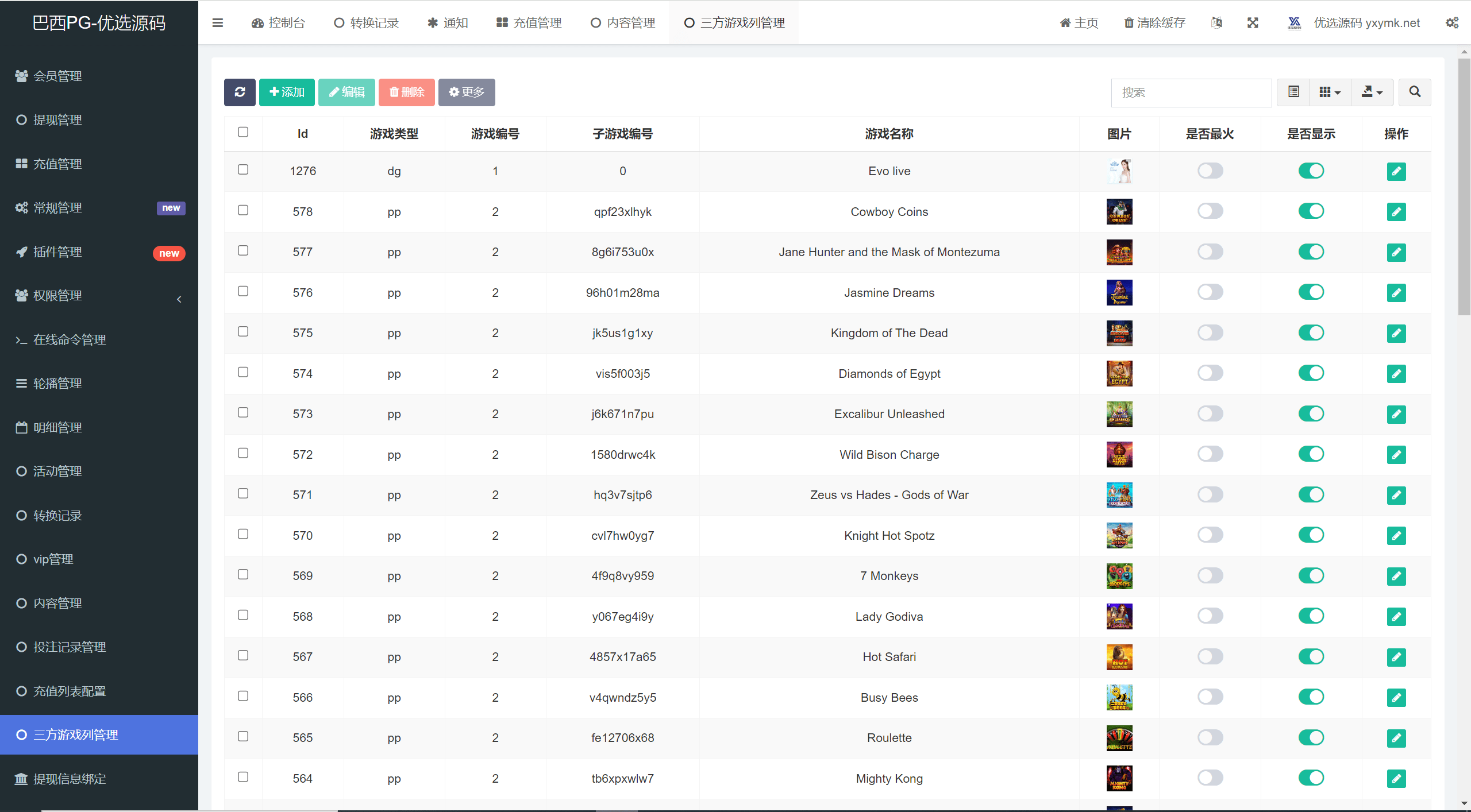Click into the 搜索 input field
This screenshot has width=1471, height=812.
click(x=1191, y=92)
